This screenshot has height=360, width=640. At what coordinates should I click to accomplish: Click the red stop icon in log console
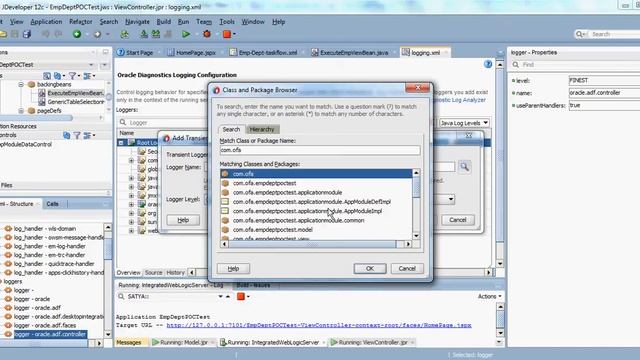click(241, 296)
